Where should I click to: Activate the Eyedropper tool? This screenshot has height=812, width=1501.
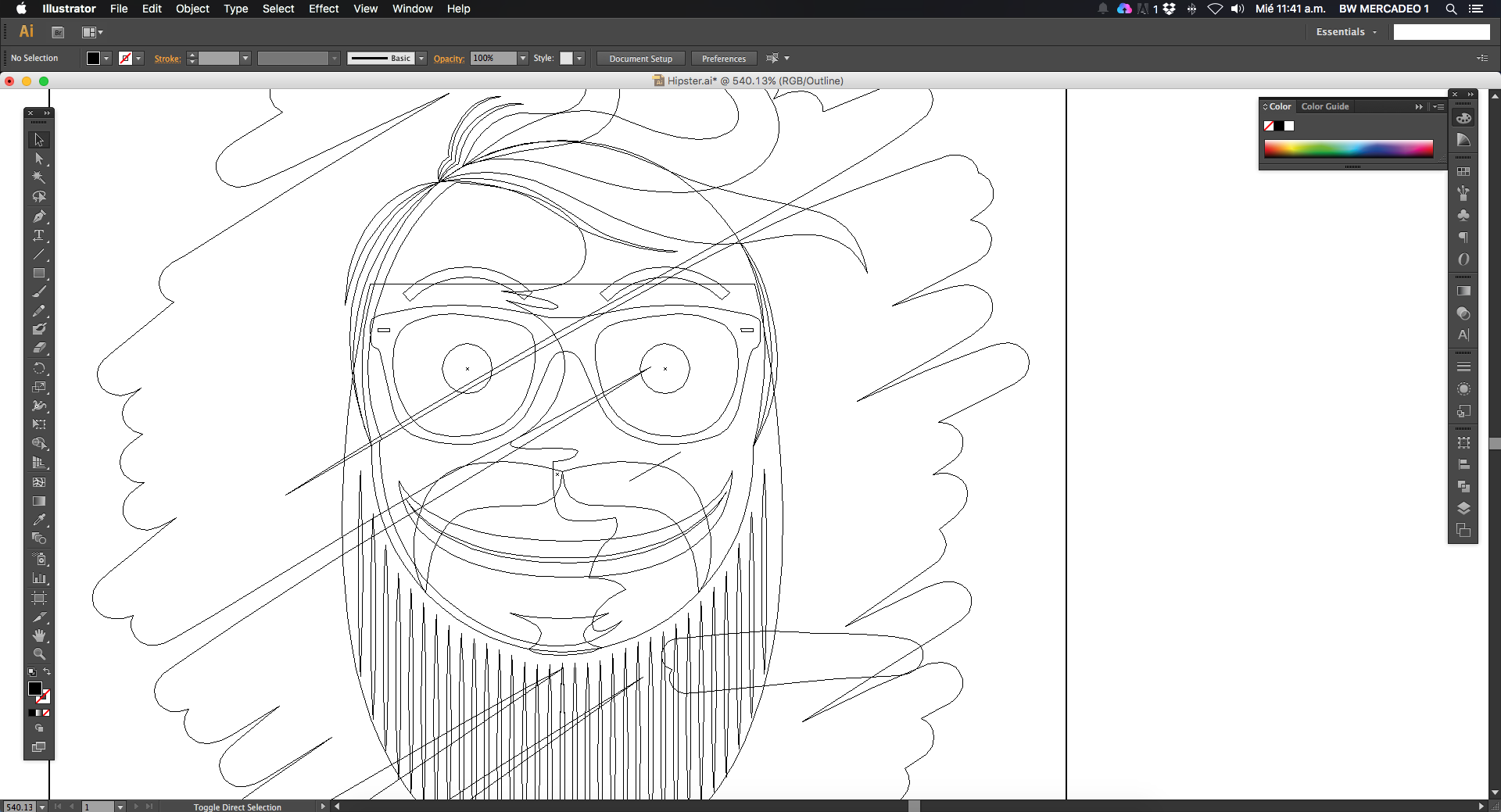tap(38, 520)
